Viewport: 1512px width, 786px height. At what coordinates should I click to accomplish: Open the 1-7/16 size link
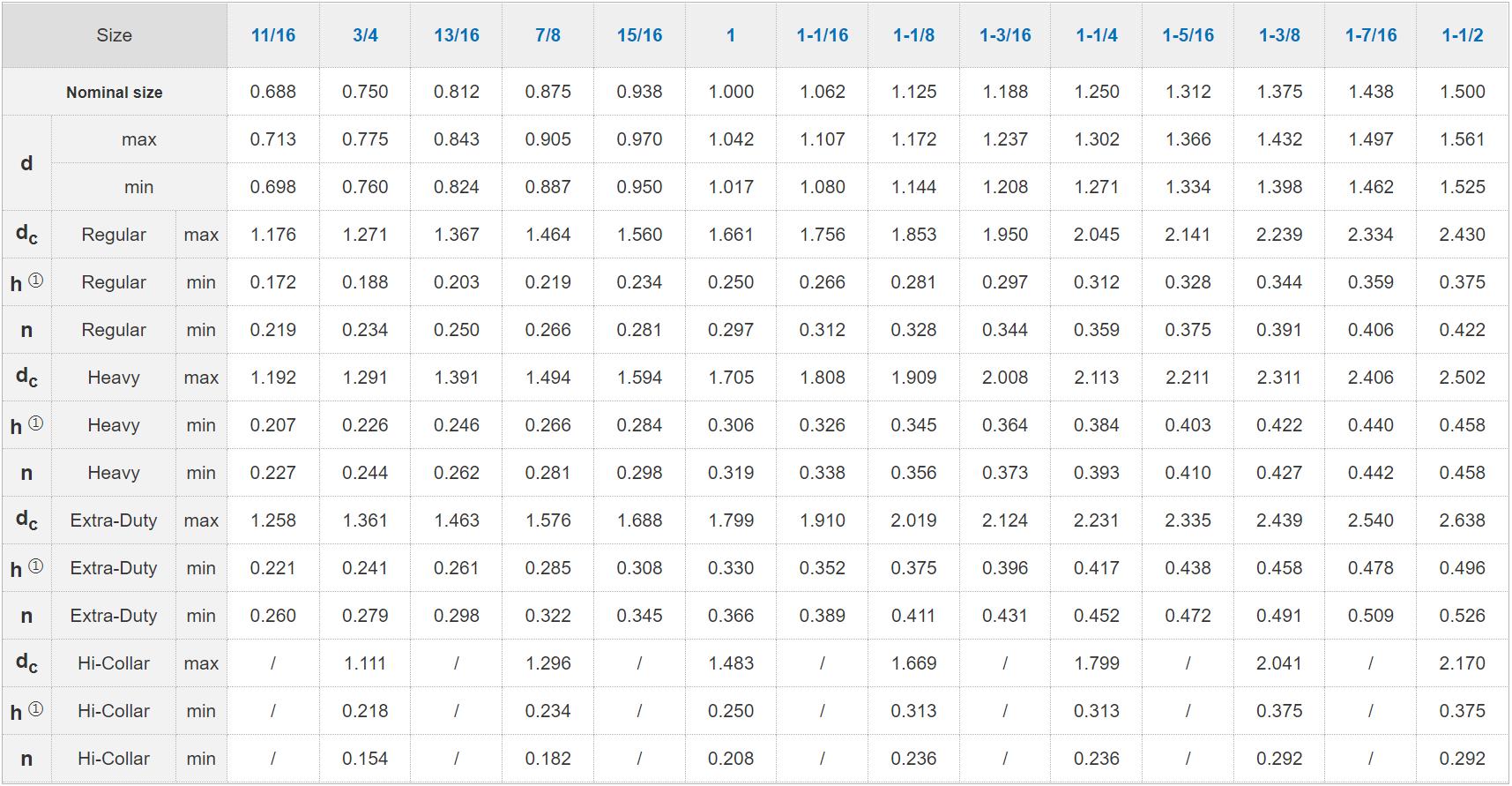point(1371,35)
